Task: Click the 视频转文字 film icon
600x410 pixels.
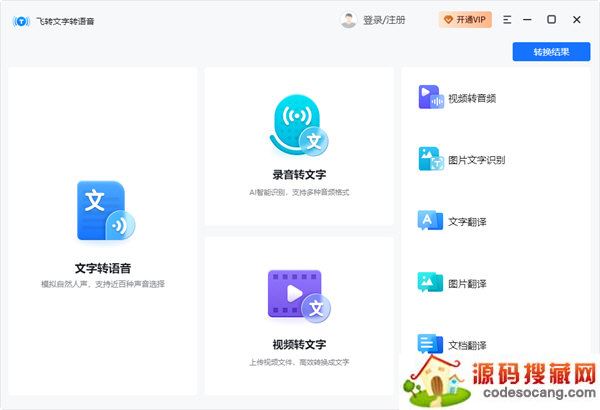Action: (x=299, y=296)
